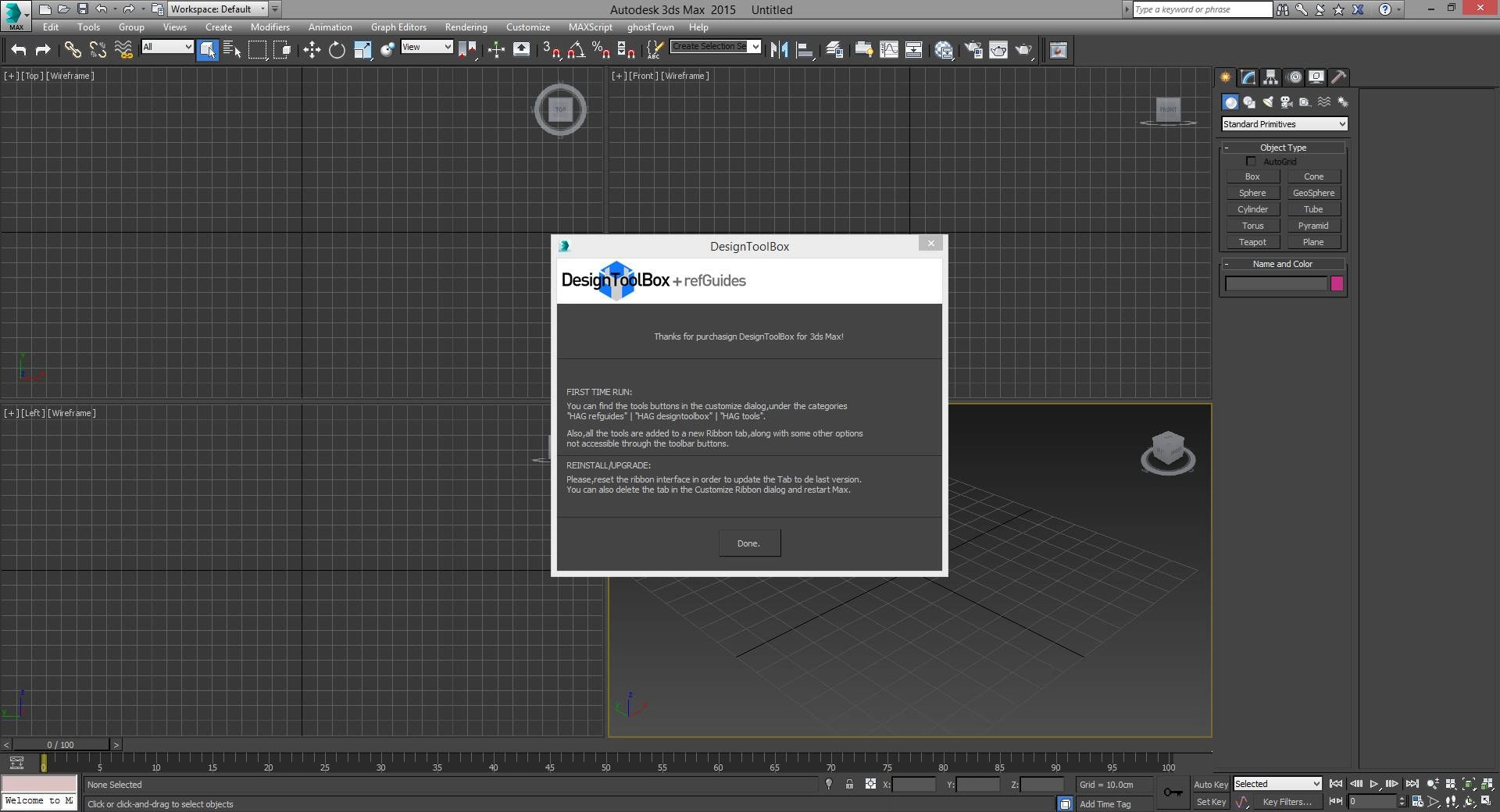Toggle Auto Key mode
This screenshot has width=1500, height=812.
click(1211, 785)
